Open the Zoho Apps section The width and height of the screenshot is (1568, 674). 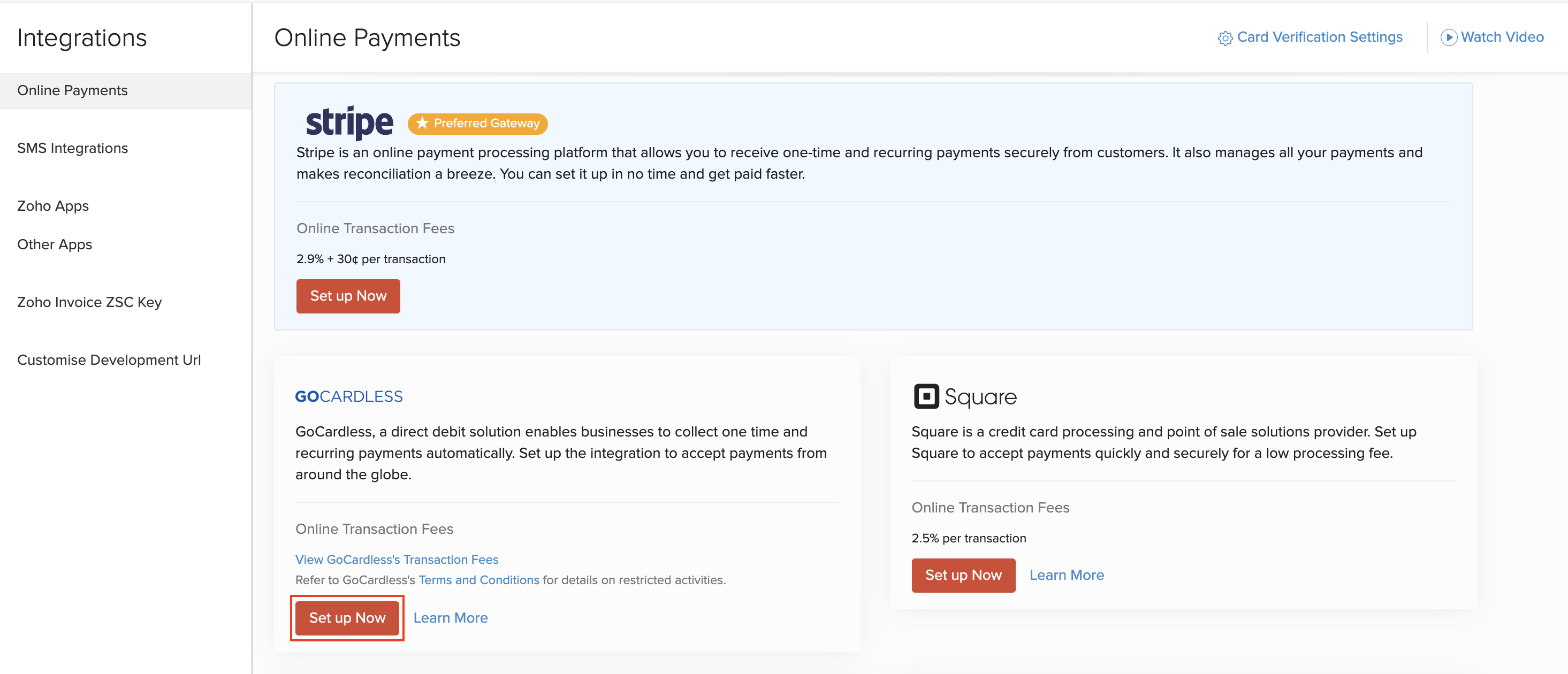53,205
